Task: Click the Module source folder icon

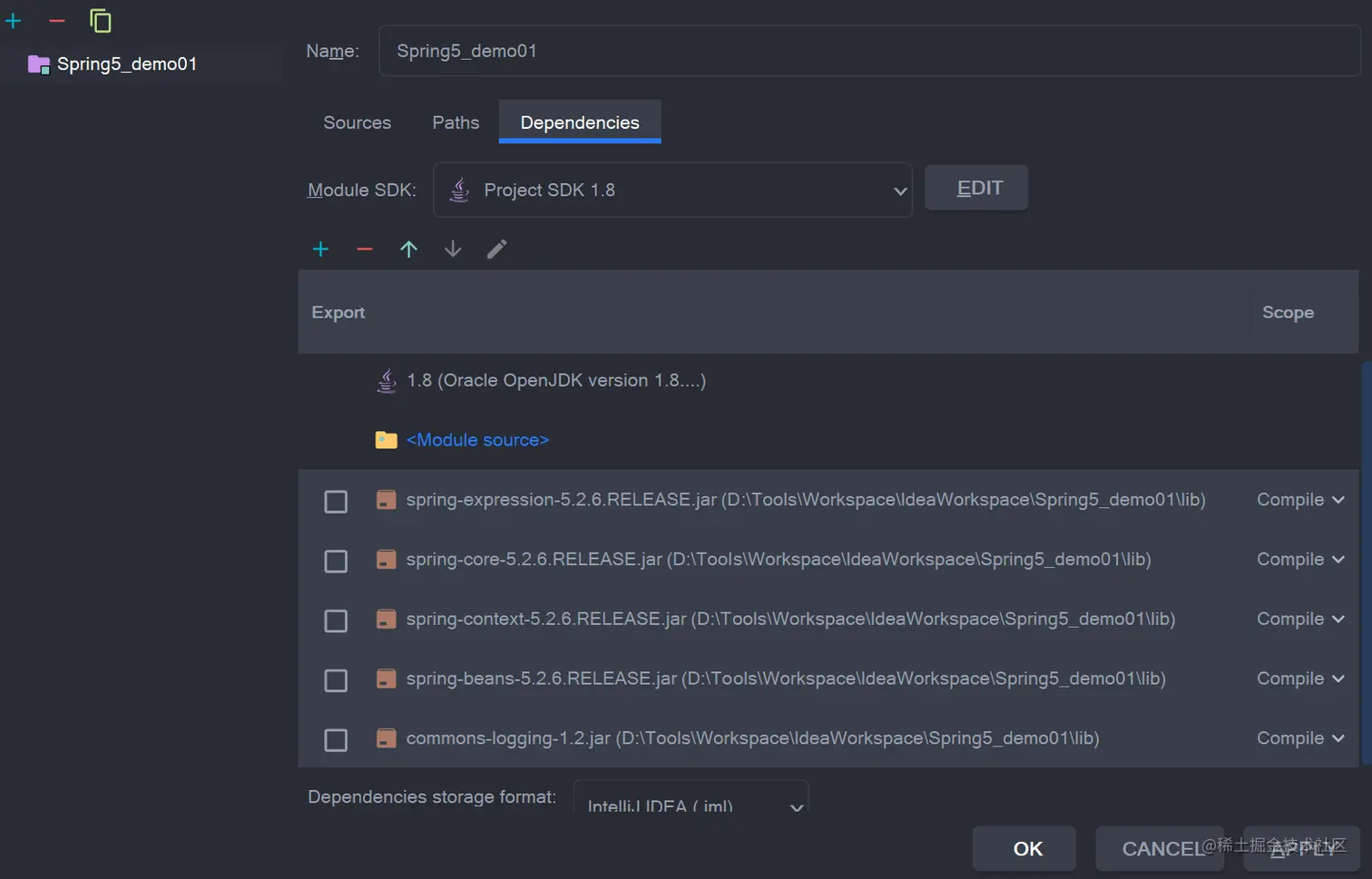Action: [x=387, y=440]
